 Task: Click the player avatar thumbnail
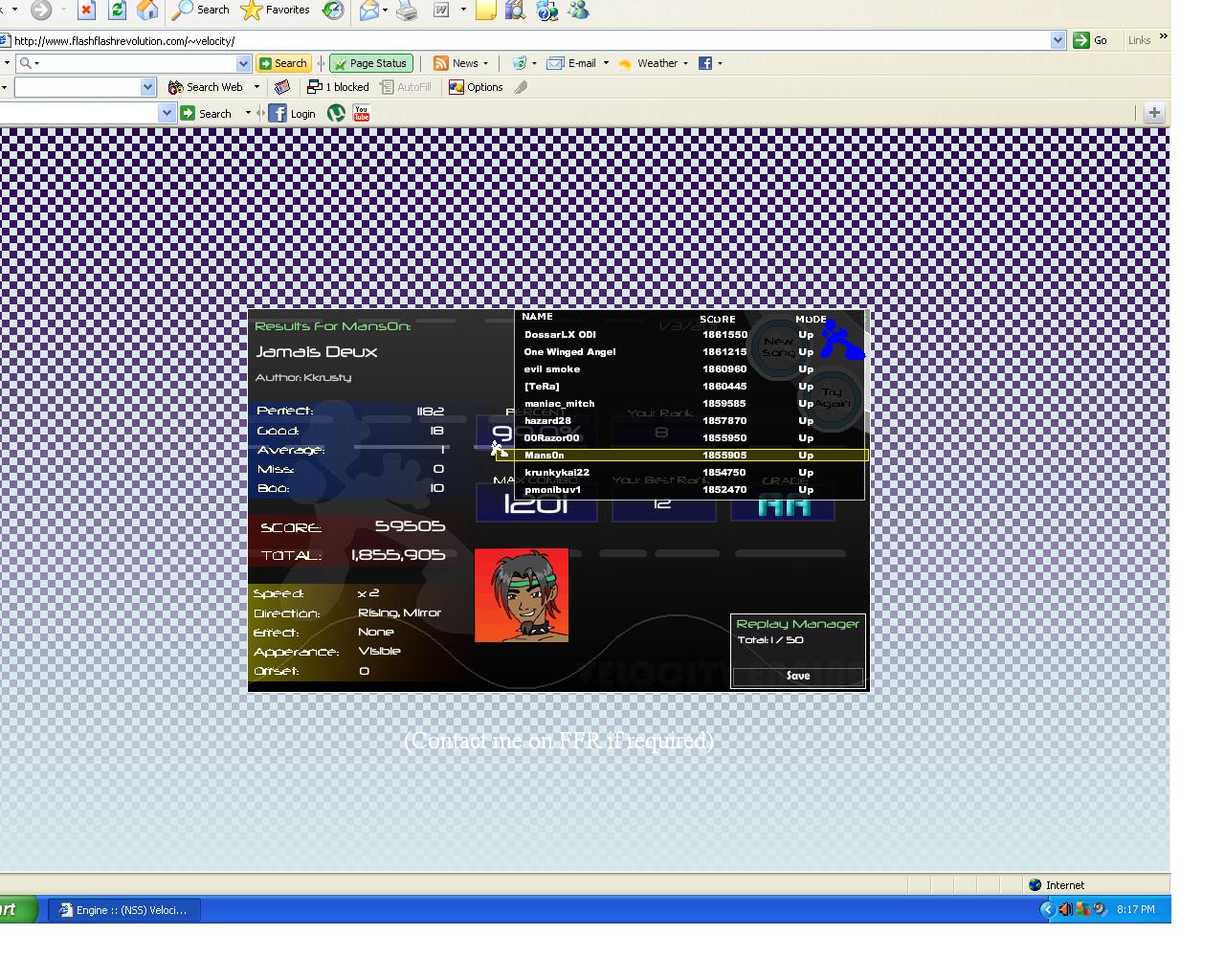click(x=522, y=594)
